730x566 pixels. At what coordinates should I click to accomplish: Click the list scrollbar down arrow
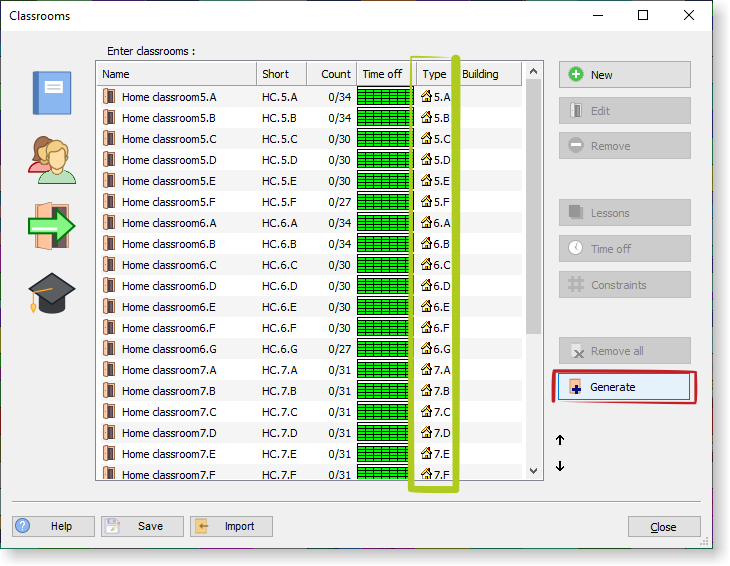[x=534, y=471]
